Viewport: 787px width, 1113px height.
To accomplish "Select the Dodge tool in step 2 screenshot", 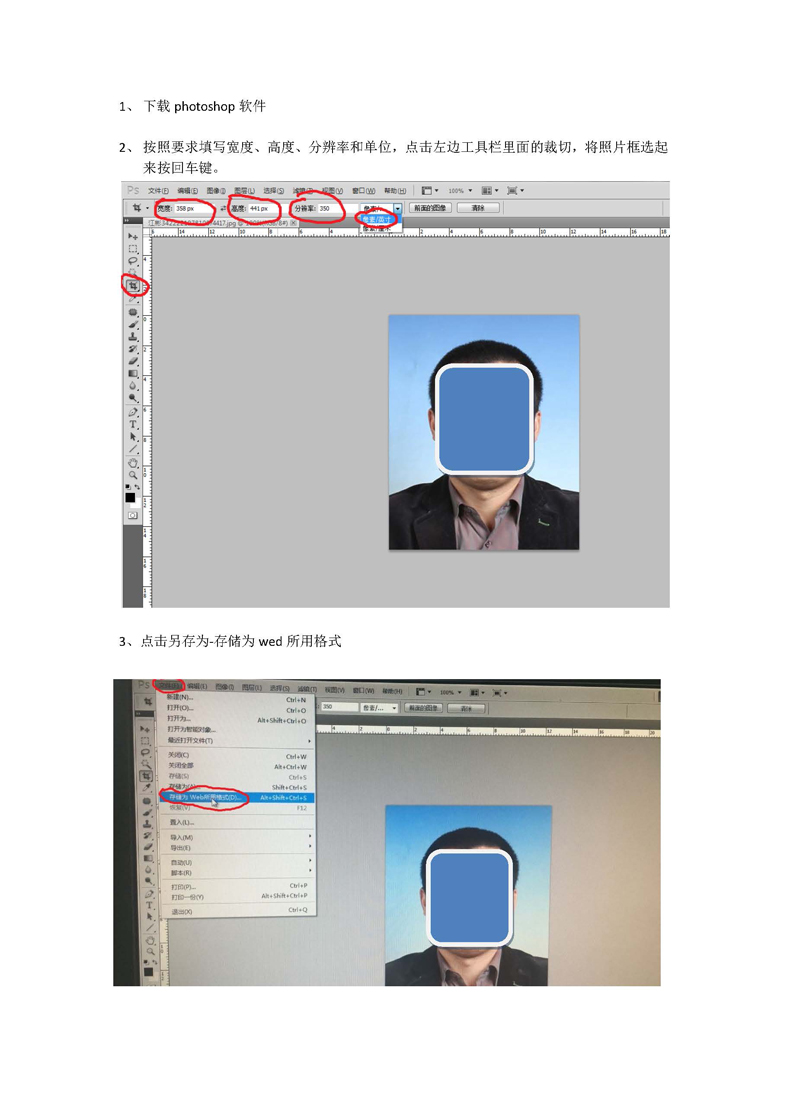I will pos(133,398).
